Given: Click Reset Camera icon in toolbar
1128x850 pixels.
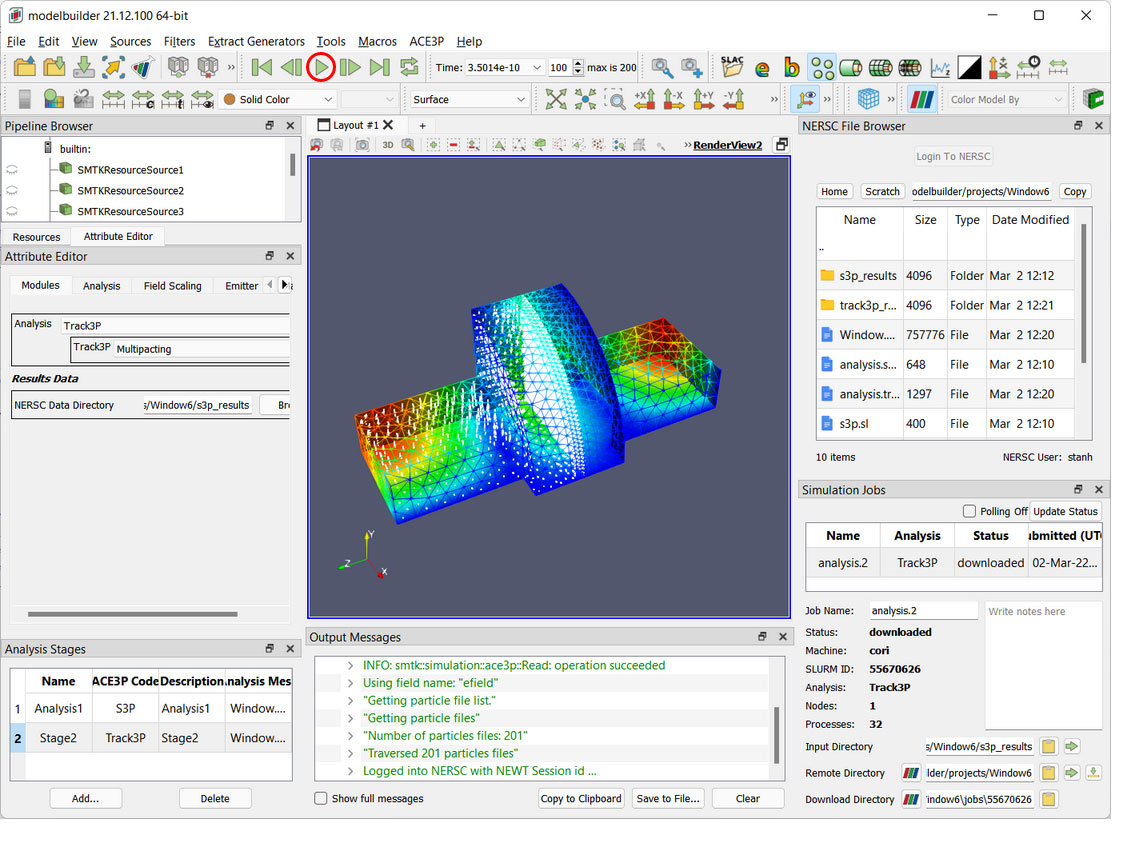Looking at the screenshot, I should [556, 99].
